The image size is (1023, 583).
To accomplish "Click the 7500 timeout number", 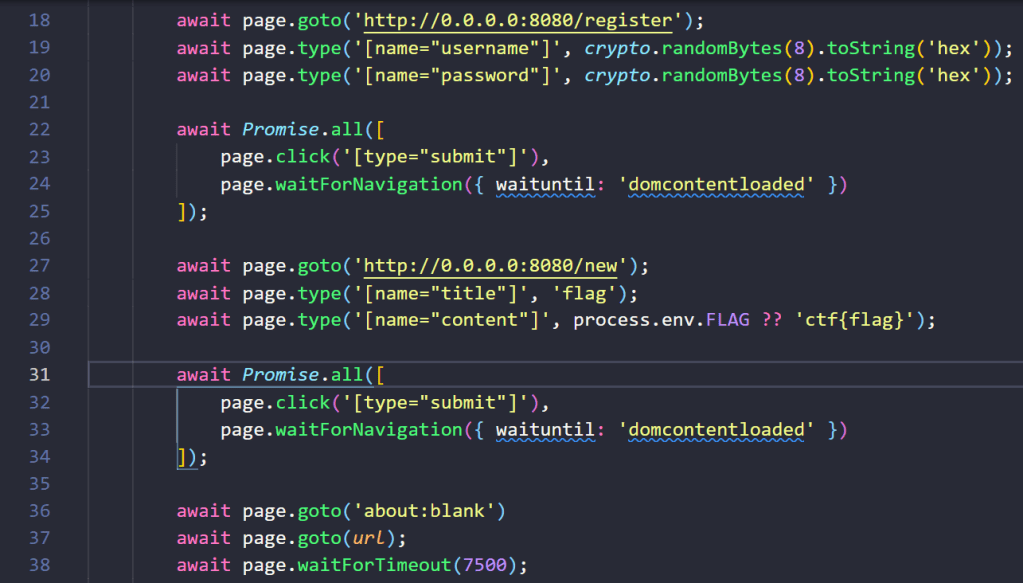I will pyautogui.click(x=484, y=565).
